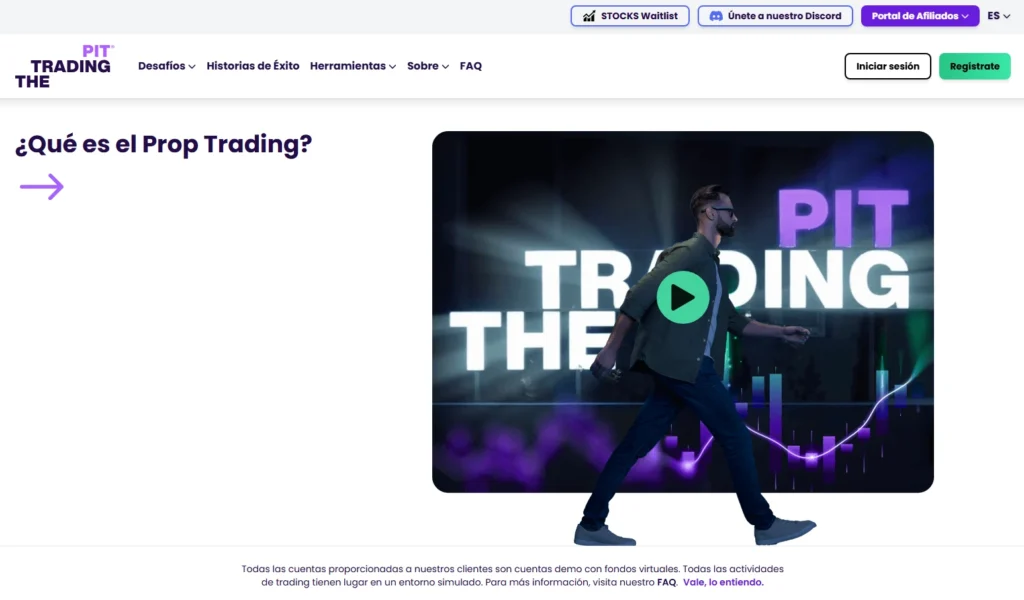Click the stock chart icon in STOCKS Waitlist

click(589, 16)
